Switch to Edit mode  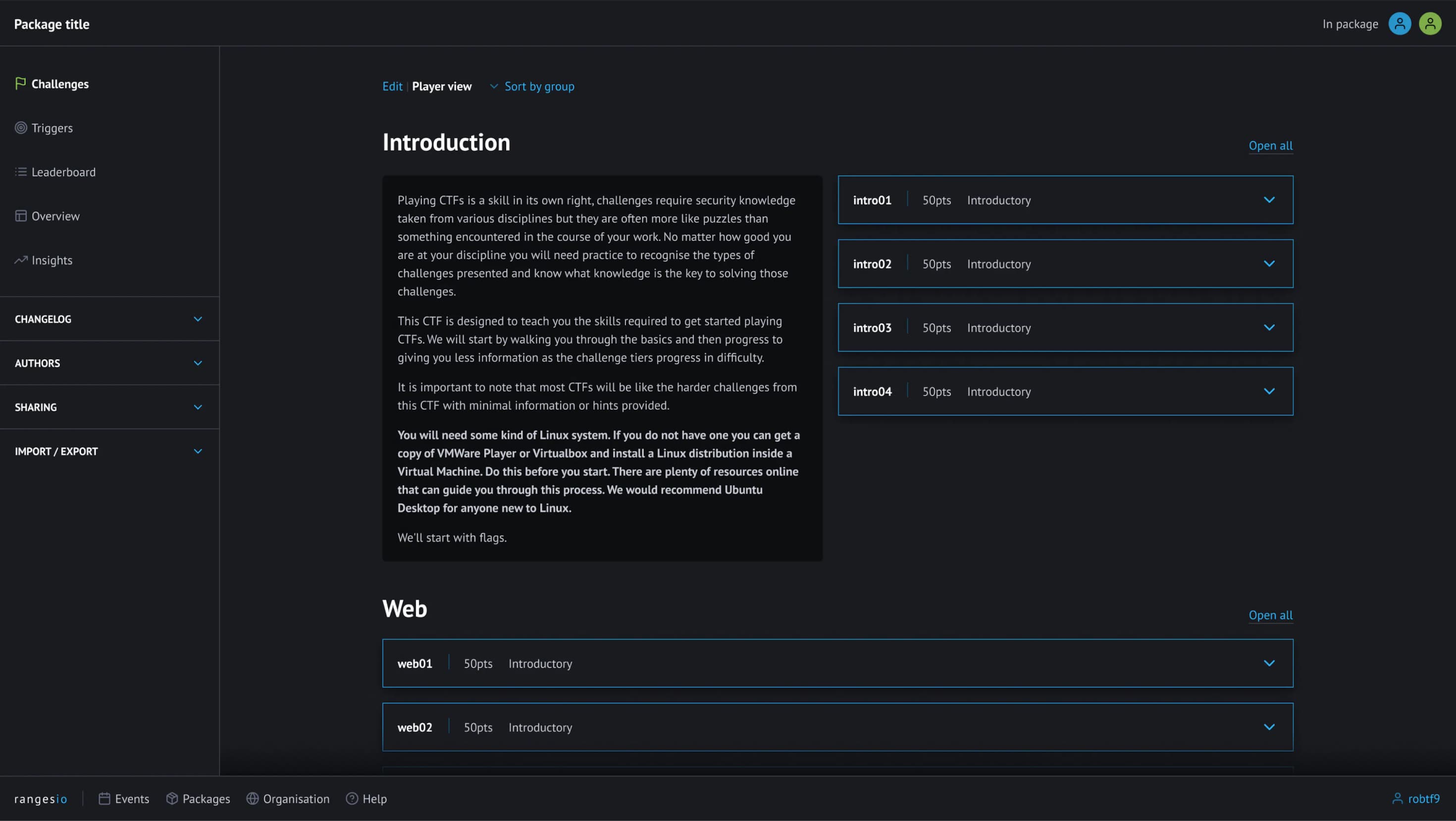392,86
